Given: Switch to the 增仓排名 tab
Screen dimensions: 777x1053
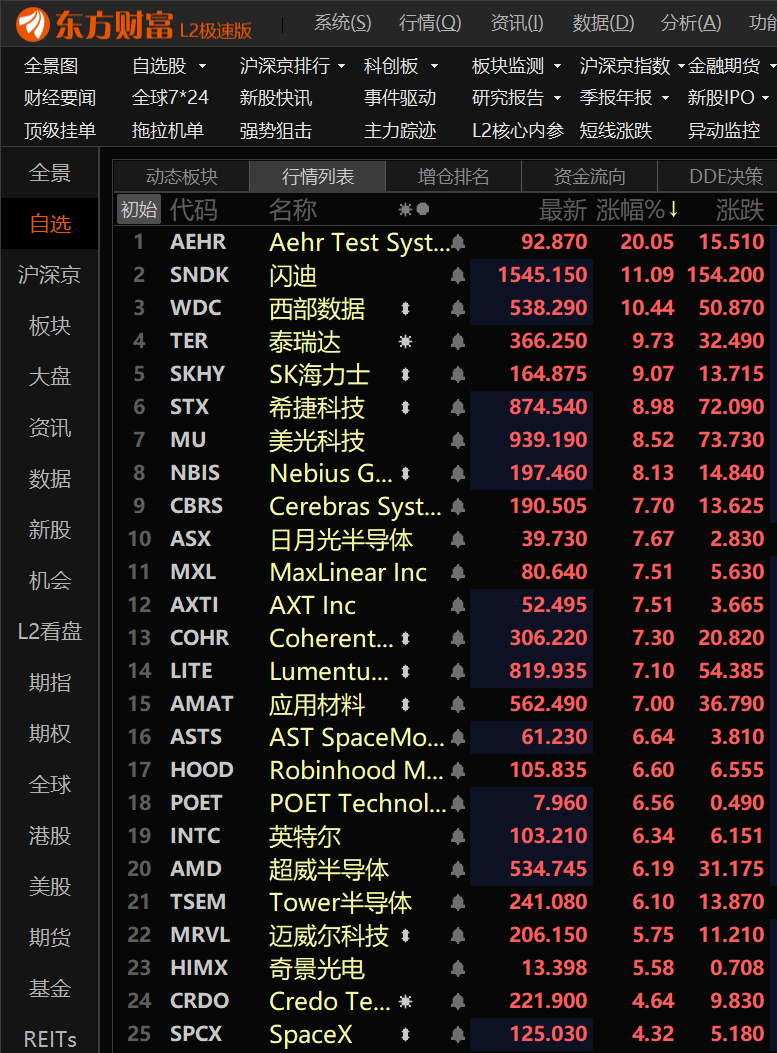Looking at the screenshot, I should tap(453, 177).
